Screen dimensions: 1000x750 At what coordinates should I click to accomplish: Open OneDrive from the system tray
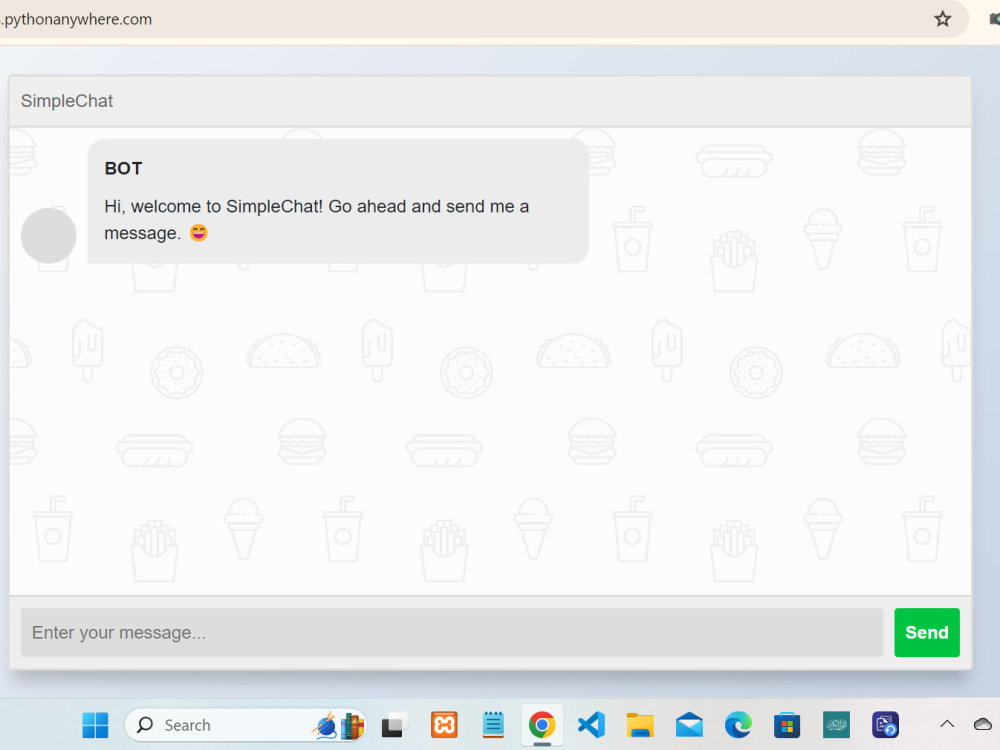point(981,724)
